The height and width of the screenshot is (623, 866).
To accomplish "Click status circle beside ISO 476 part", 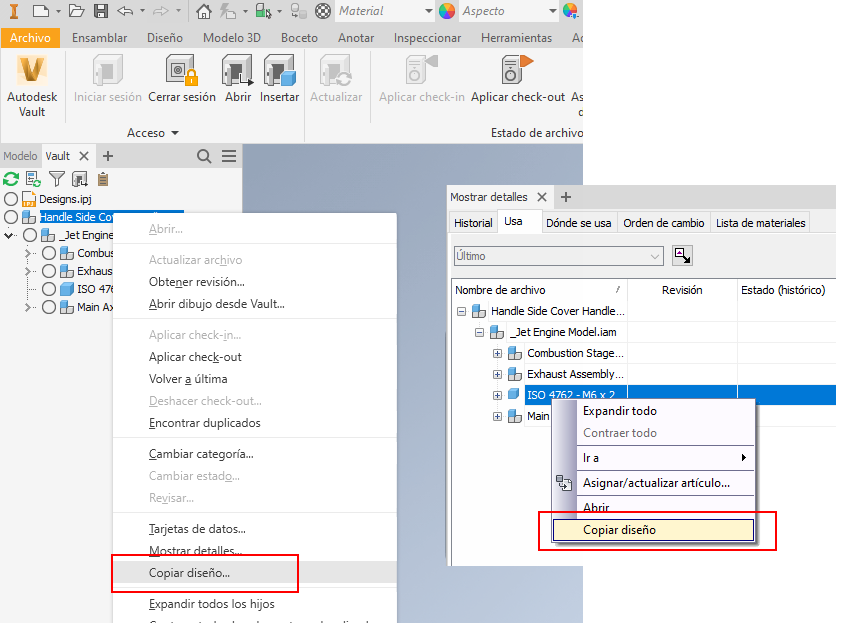I will [49, 289].
